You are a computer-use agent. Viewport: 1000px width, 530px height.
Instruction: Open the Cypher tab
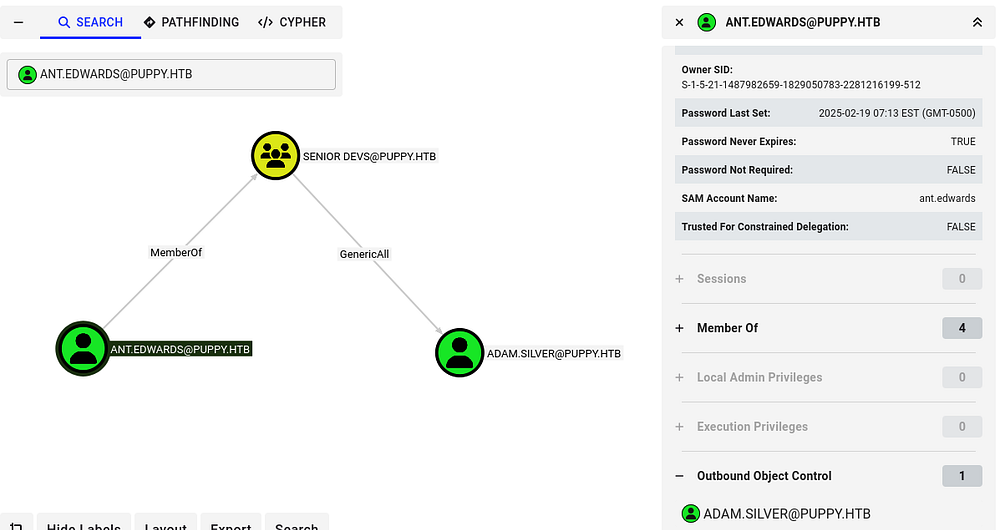pyautogui.click(x=292, y=22)
